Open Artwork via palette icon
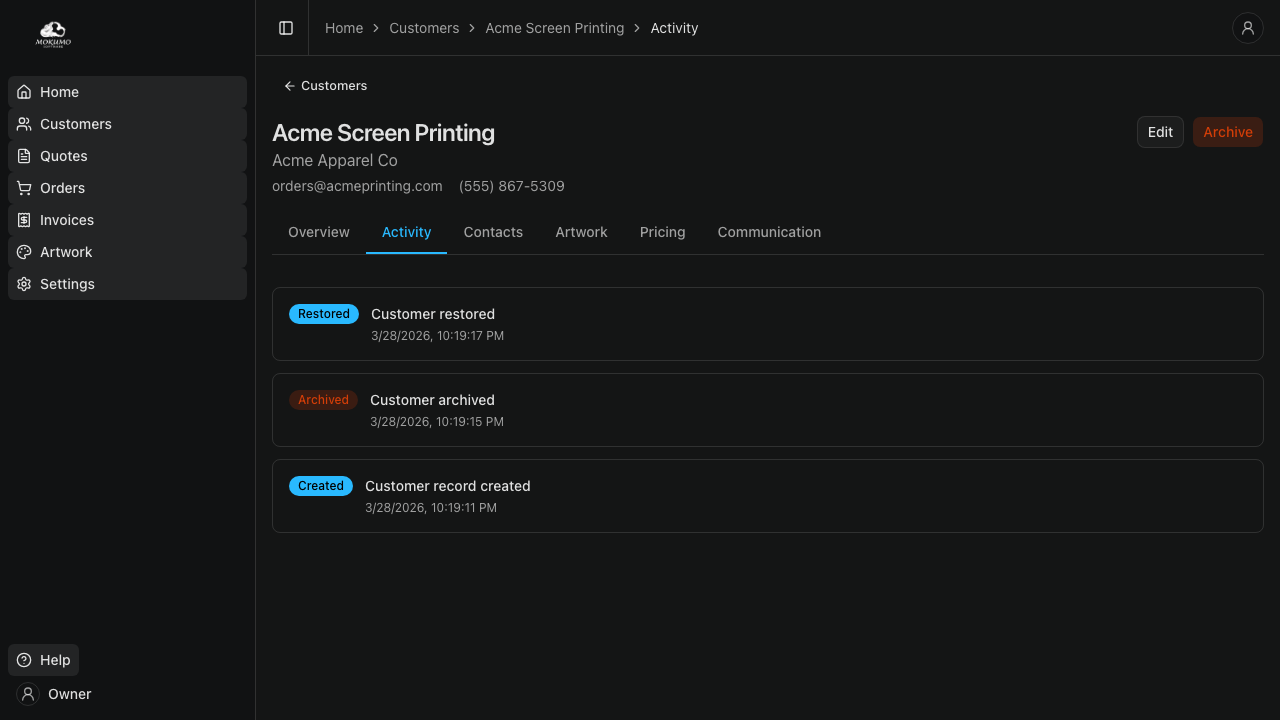This screenshot has height=720, width=1280. pyautogui.click(x=25, y=252)
